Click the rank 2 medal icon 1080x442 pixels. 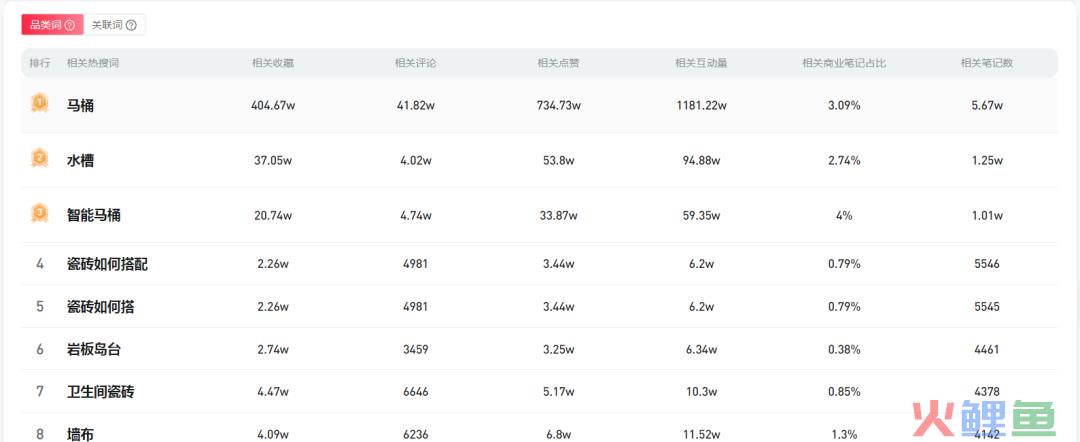click(x=39, y=158)
